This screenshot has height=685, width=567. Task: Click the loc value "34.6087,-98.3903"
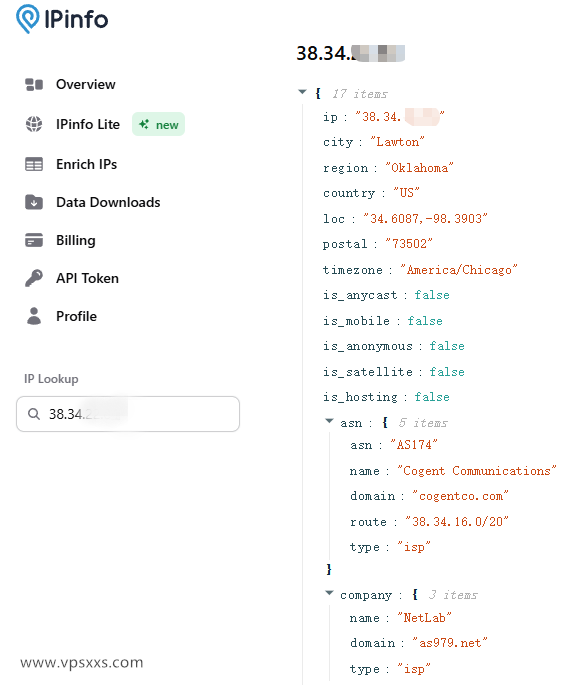(x=425, y=218)
